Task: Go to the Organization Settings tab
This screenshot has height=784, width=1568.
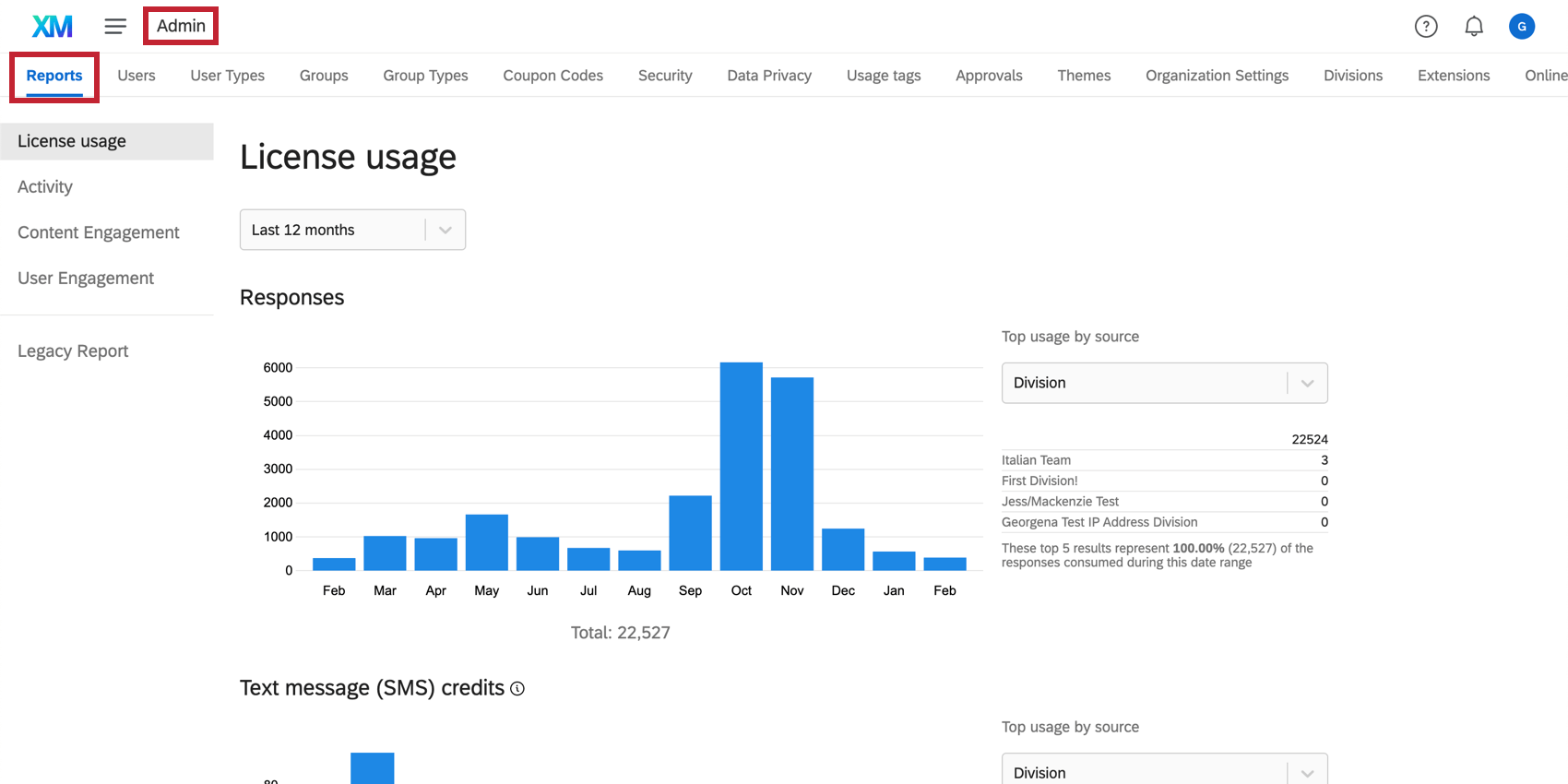Action: tap(1217, 76)
